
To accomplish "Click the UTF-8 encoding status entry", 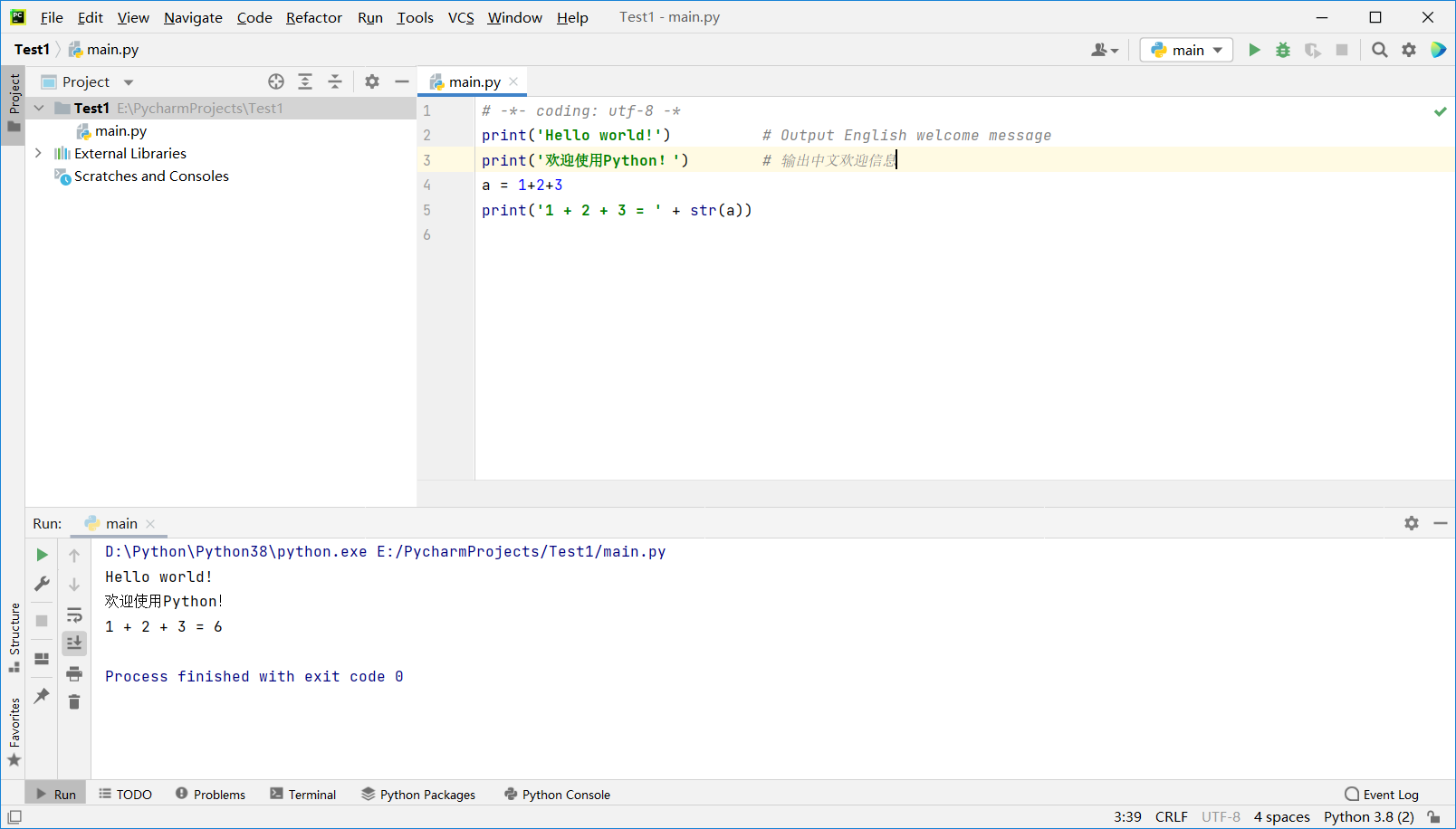I will point(1221,816).
